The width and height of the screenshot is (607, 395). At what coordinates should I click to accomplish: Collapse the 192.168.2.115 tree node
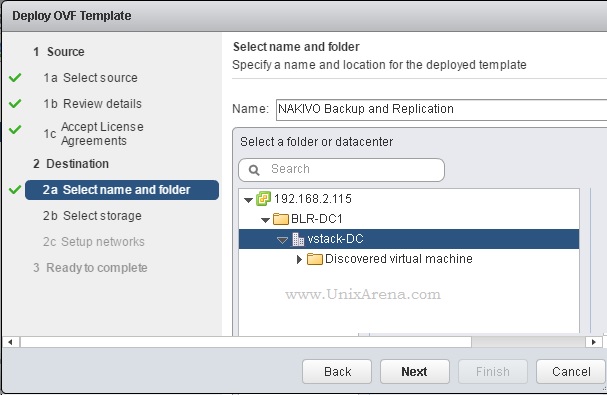coord(249,200)
